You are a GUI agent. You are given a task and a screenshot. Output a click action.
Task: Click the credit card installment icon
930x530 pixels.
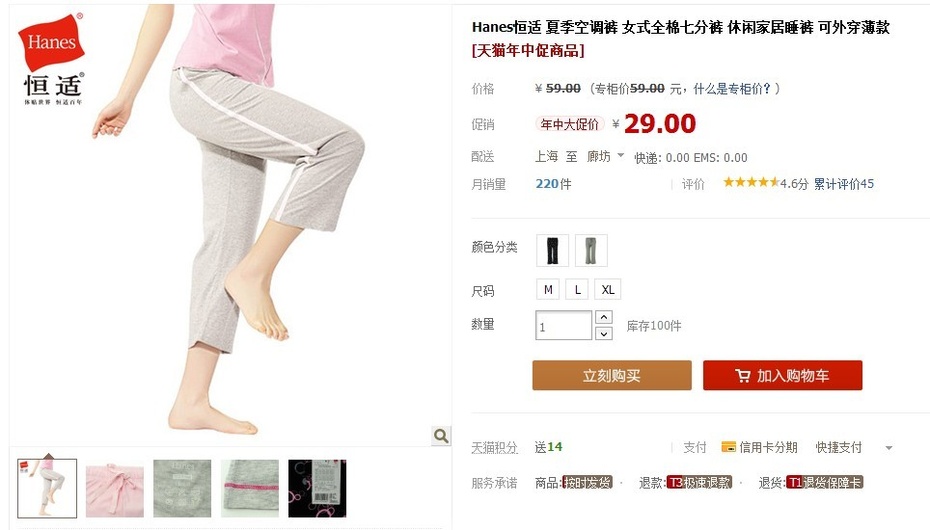pyautogui.click(x=728, y=446)
